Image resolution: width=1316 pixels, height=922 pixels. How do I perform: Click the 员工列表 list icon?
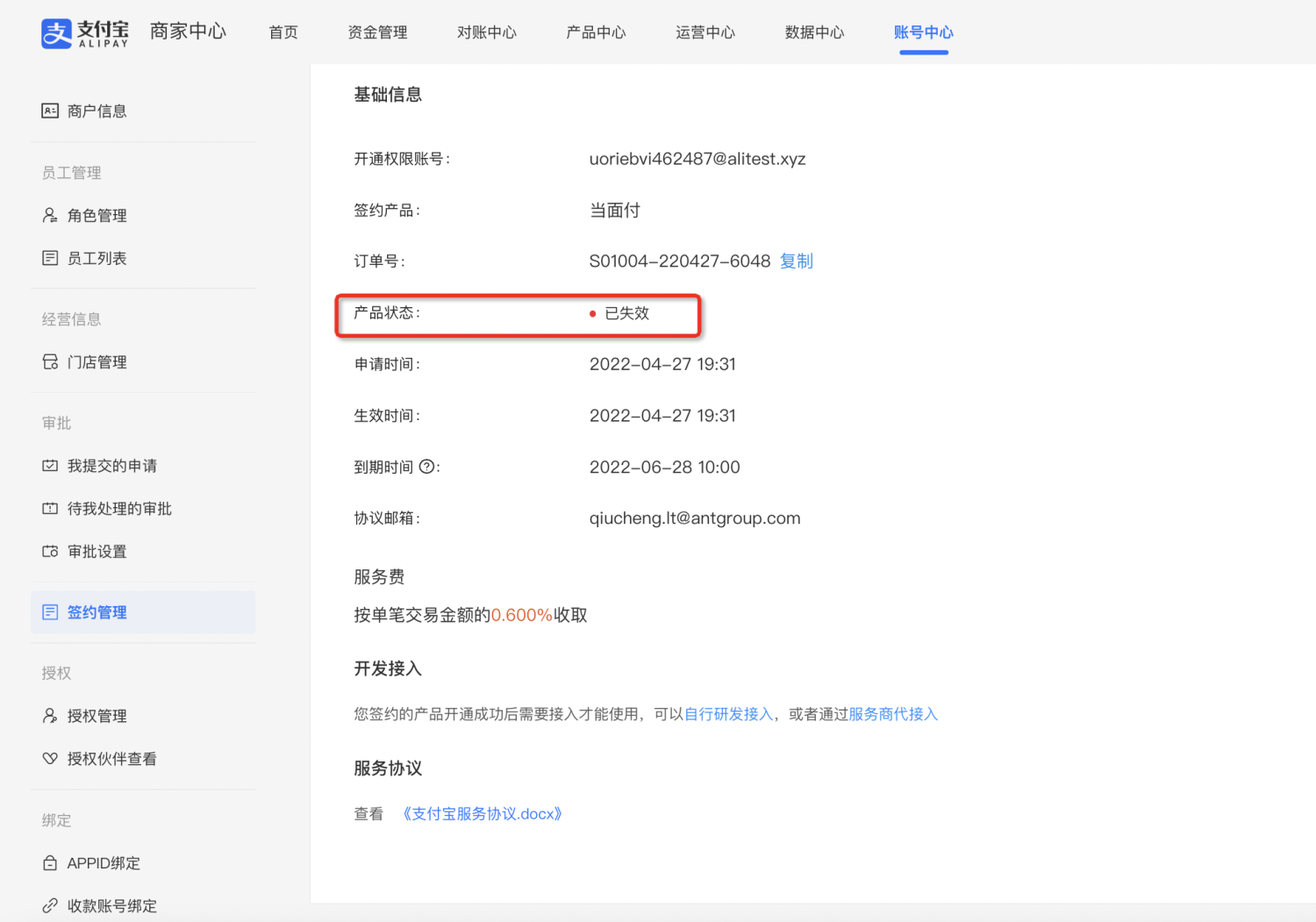coord(50,258)
